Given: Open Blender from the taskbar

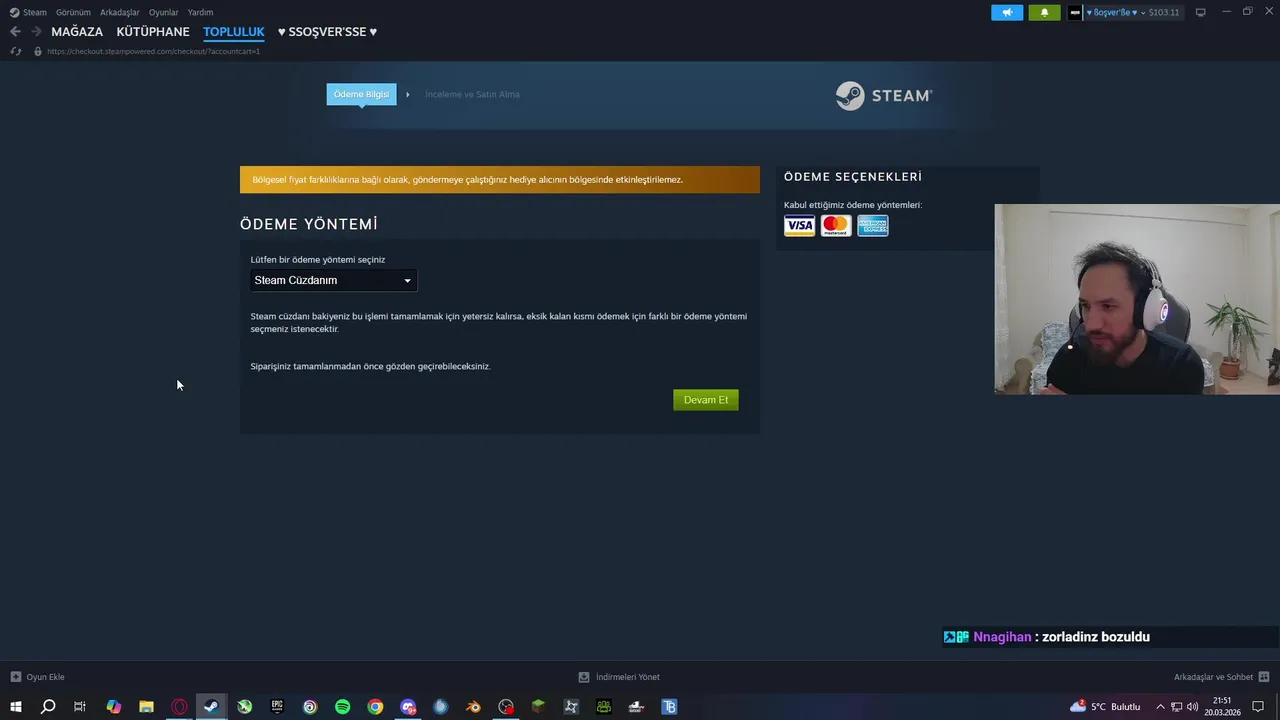Looking at the screenshot, I should click(x=473, y=707).
